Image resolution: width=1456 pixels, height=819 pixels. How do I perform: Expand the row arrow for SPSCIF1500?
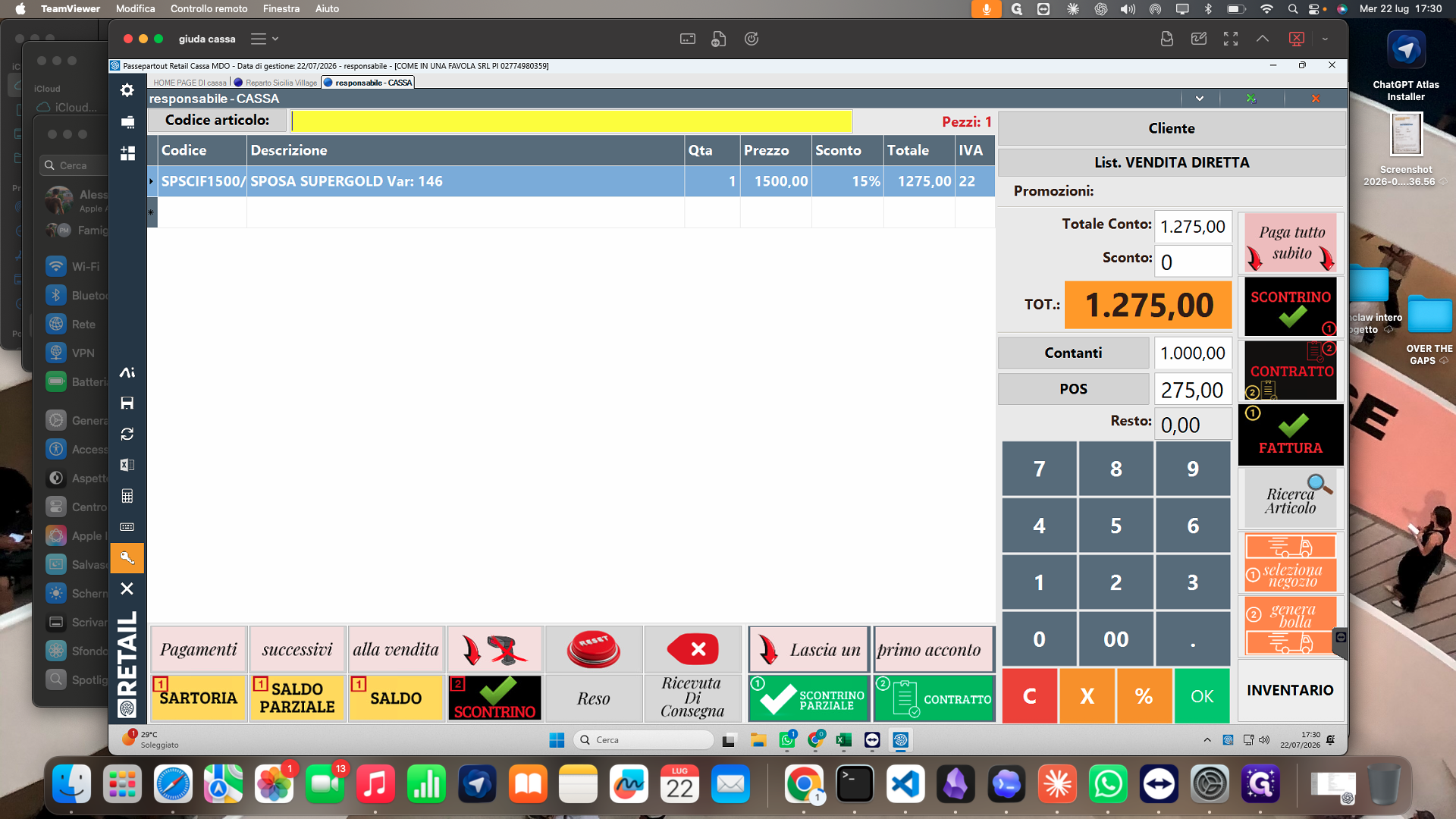tap(152, 181)
